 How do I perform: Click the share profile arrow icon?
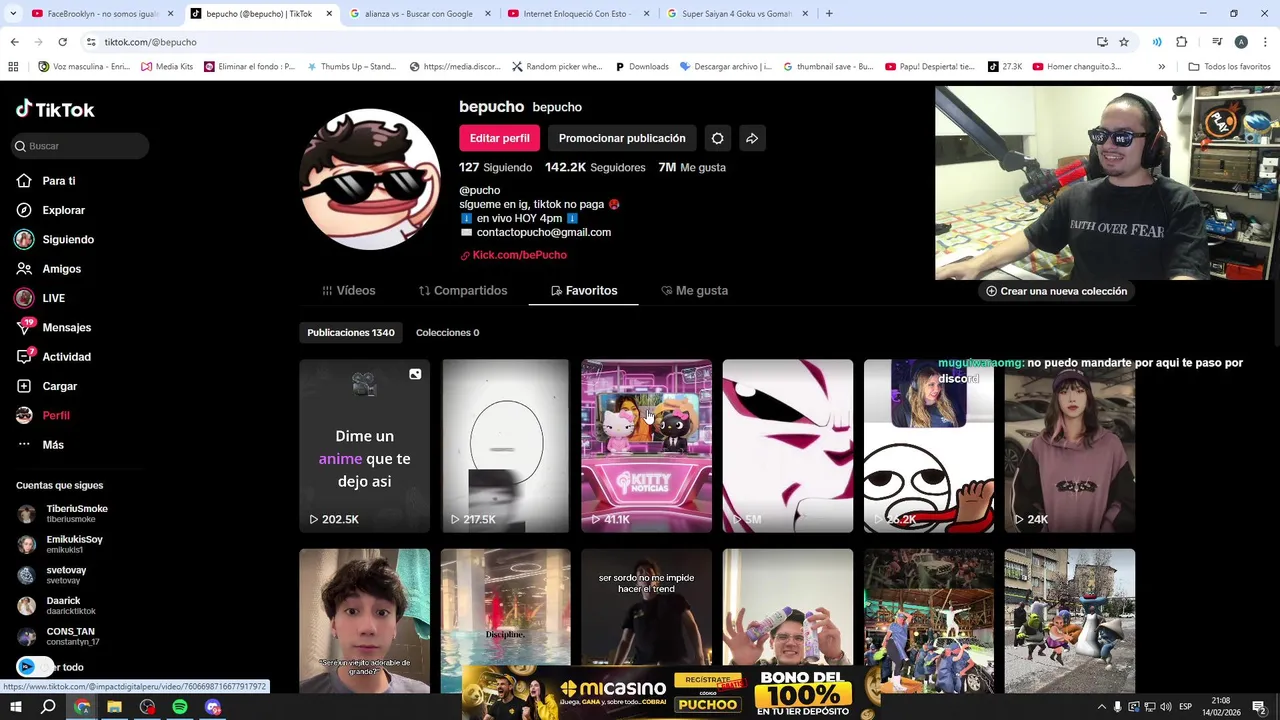point(752,138)
